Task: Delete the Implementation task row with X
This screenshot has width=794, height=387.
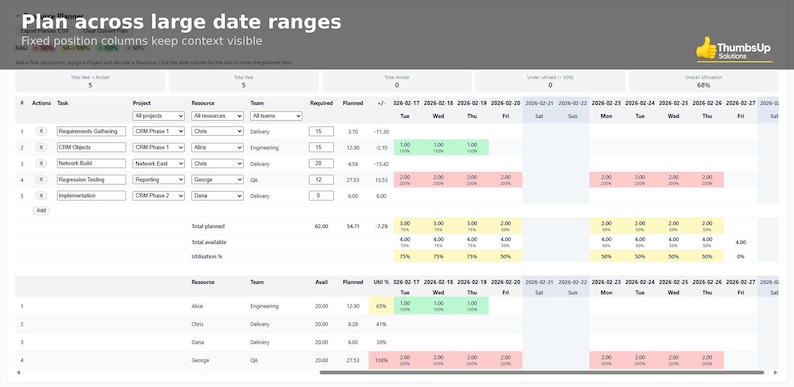Action: pyautogui.click(x=42, y=196)
